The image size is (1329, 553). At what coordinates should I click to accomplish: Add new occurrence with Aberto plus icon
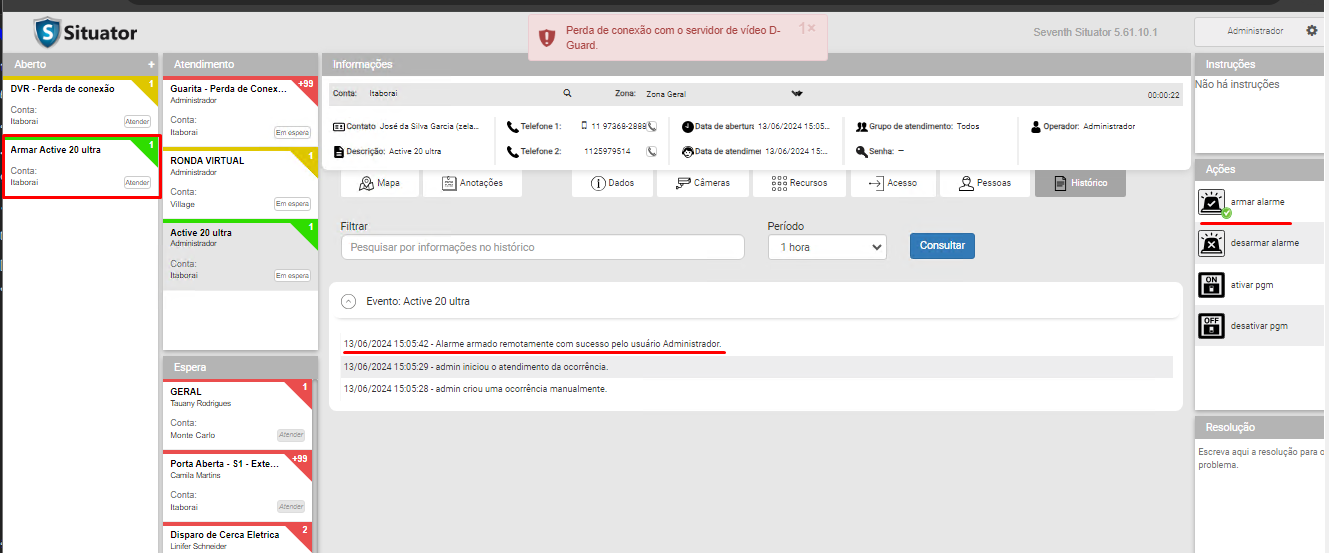click(x=151, y=64)
